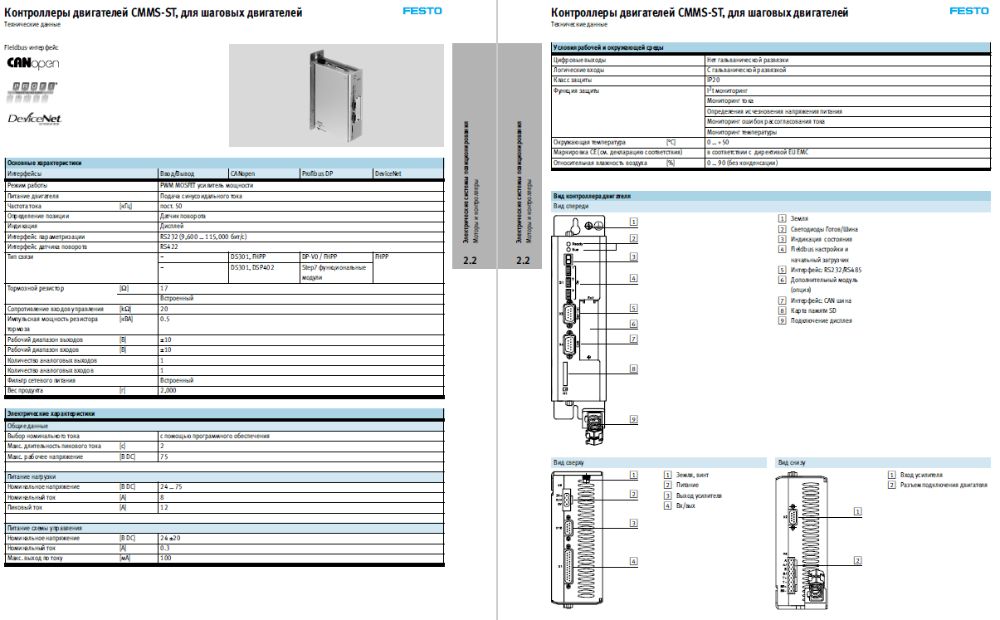Select the 'Ввод/Вывод' column header
The width and height of the screenshot is (1000, 620).
pyautogui.click(x=177, y=173)
